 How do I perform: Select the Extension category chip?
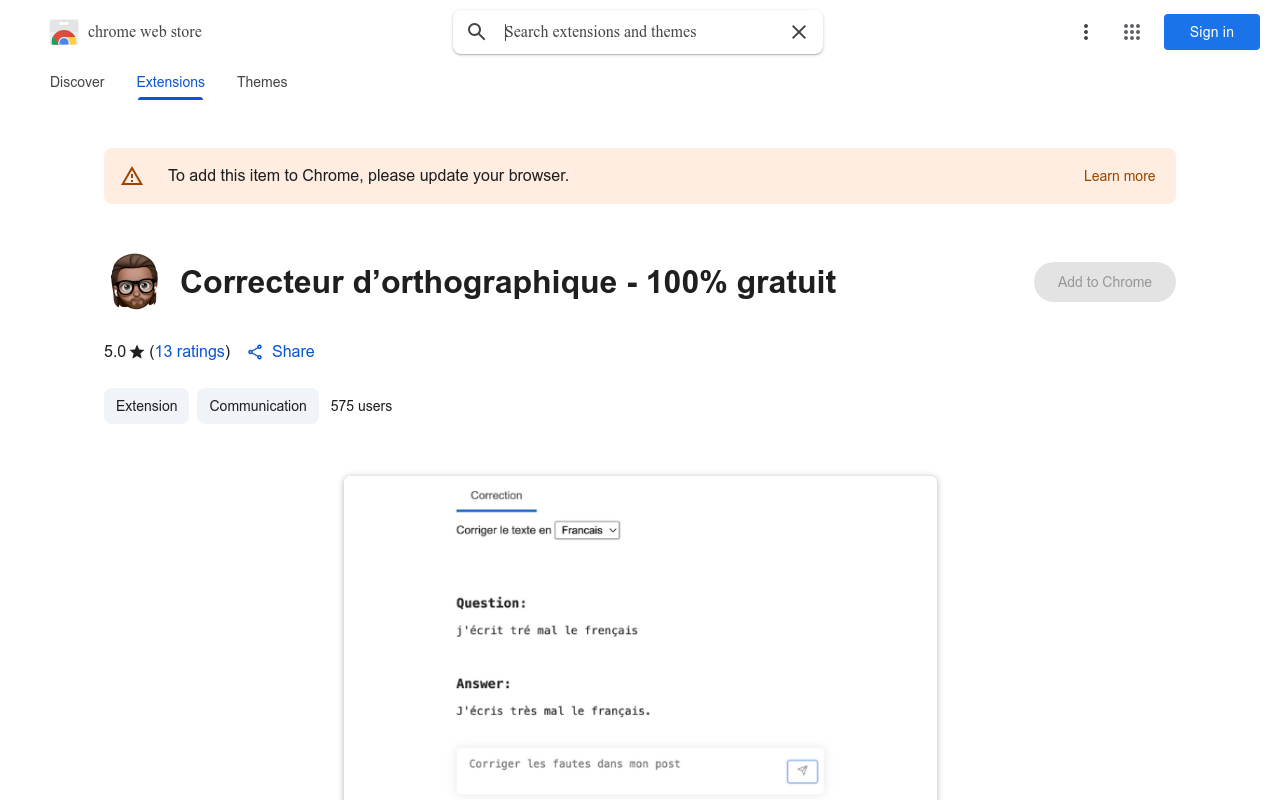click(146, 406)
